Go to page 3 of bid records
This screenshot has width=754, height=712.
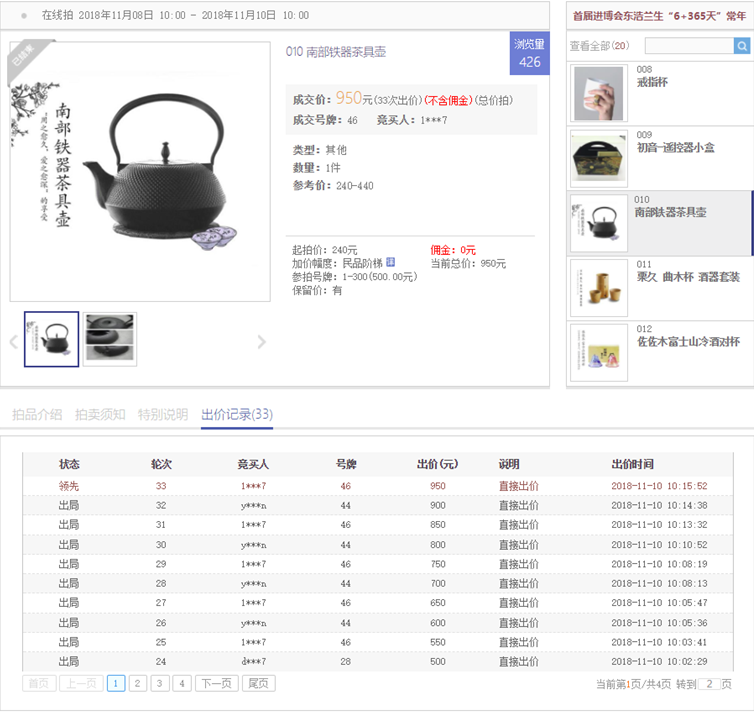point(160,683)
